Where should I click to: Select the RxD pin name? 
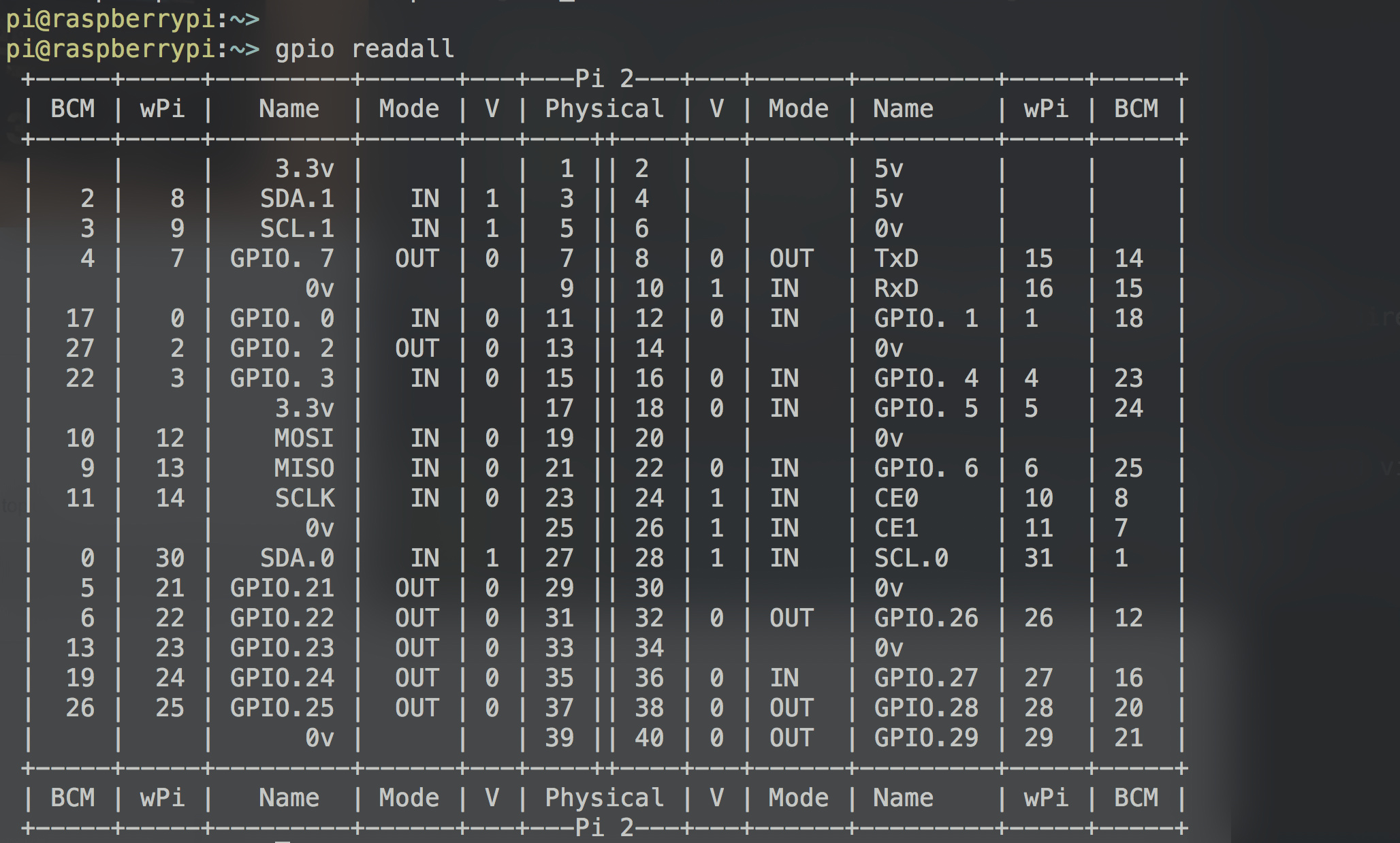point(896,289)
